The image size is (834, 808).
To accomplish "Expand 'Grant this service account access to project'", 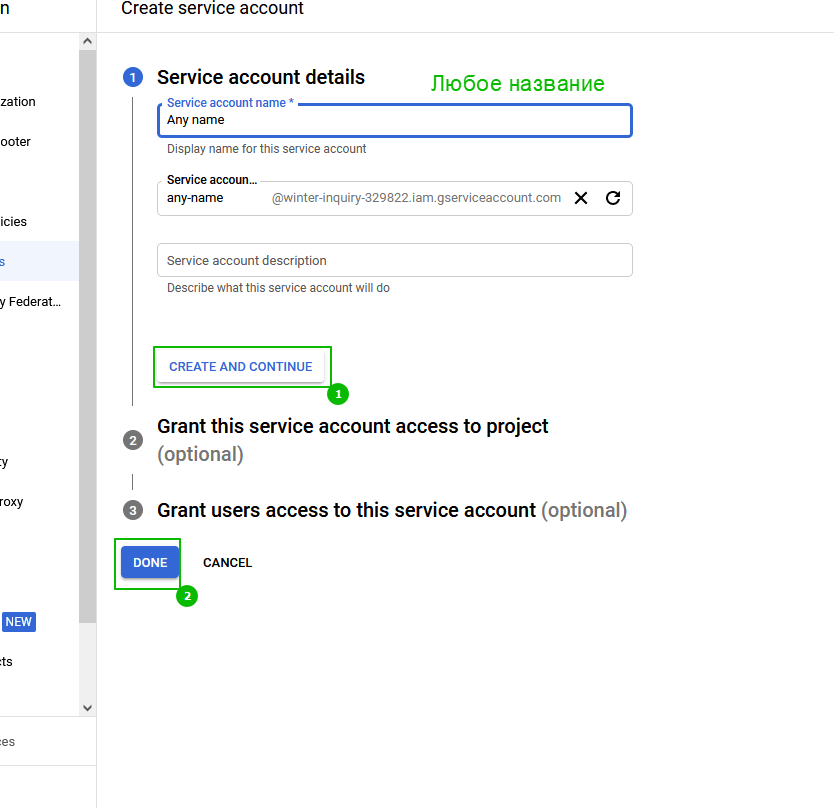I will pyautogui.click(x=352, y=427).
